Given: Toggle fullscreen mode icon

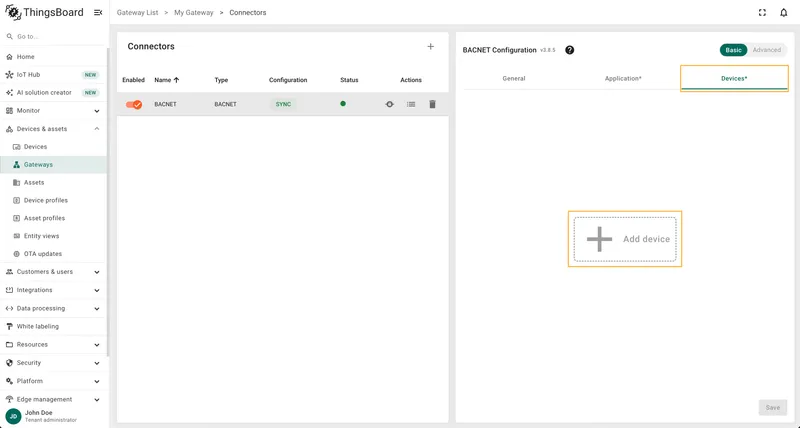Looking at the screenshot, I should pos(762,13).
